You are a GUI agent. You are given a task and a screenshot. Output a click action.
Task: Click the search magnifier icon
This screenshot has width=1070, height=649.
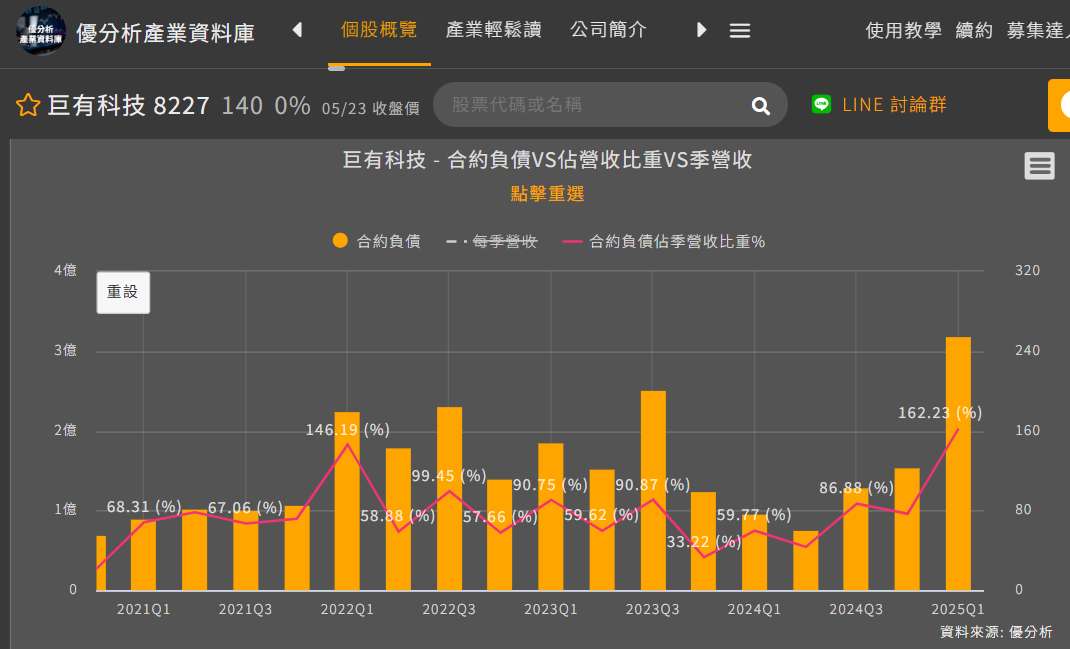pyautogui.click(x=760, y=106)
